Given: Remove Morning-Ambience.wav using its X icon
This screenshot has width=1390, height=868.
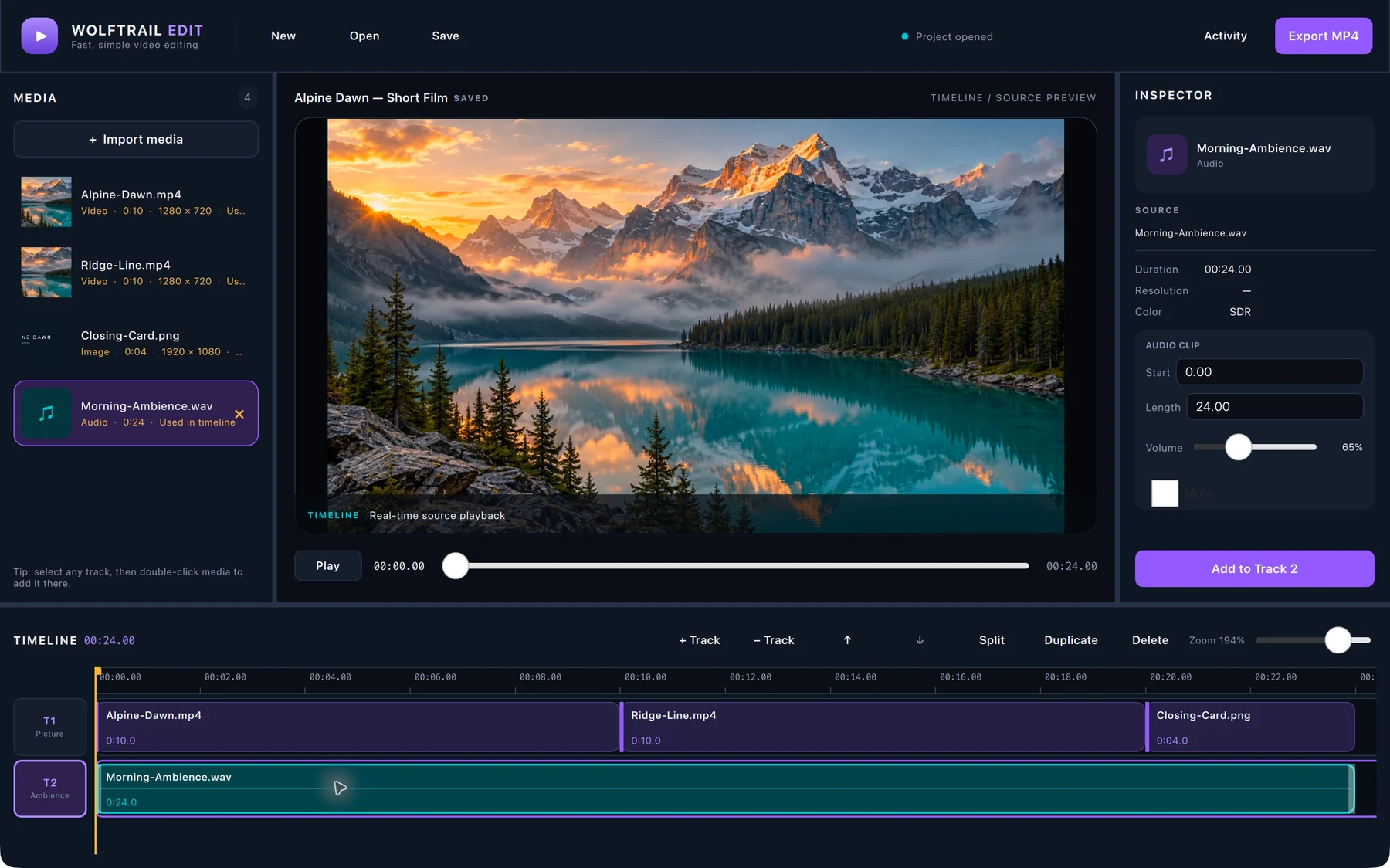Looking at the screenshot, I should click(x=239, y=414).
